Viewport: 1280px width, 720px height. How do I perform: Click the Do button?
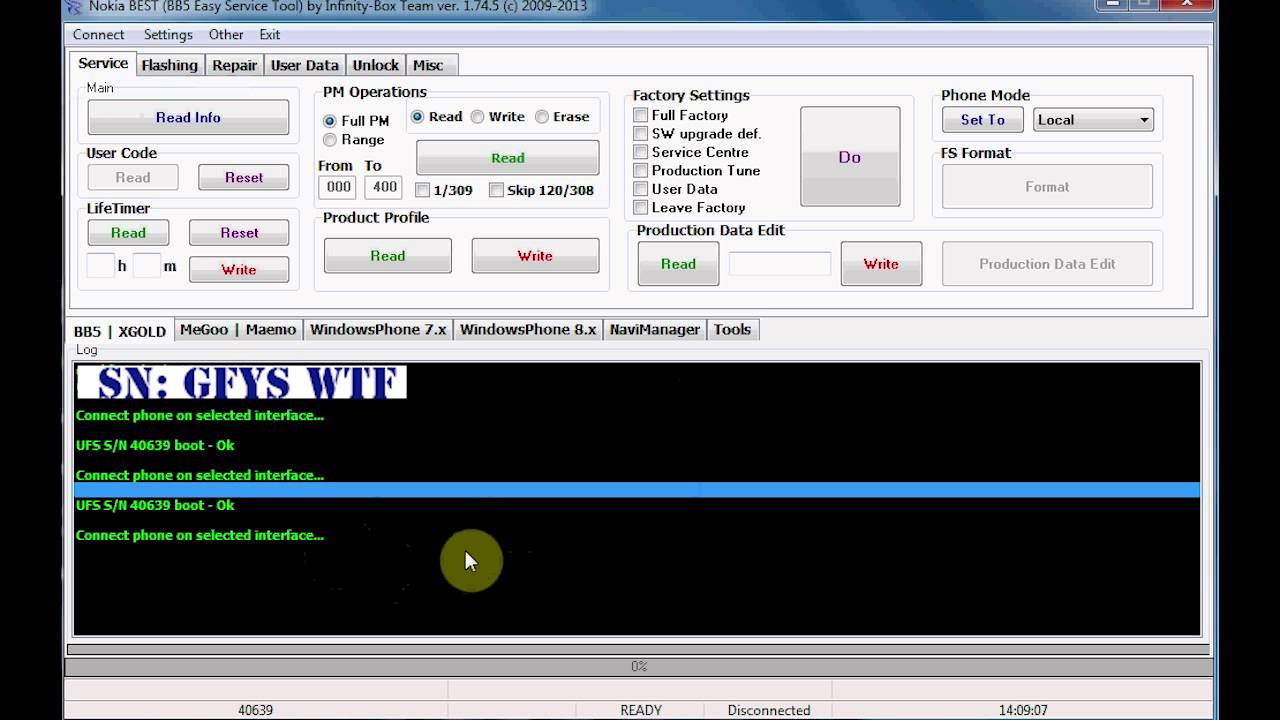850,157
